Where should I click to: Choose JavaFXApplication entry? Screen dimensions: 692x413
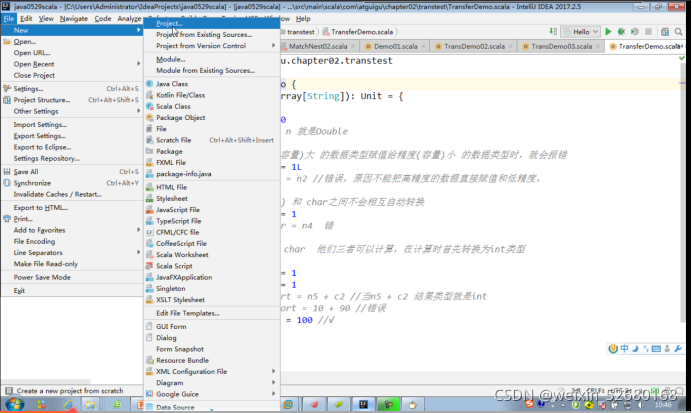212,277
